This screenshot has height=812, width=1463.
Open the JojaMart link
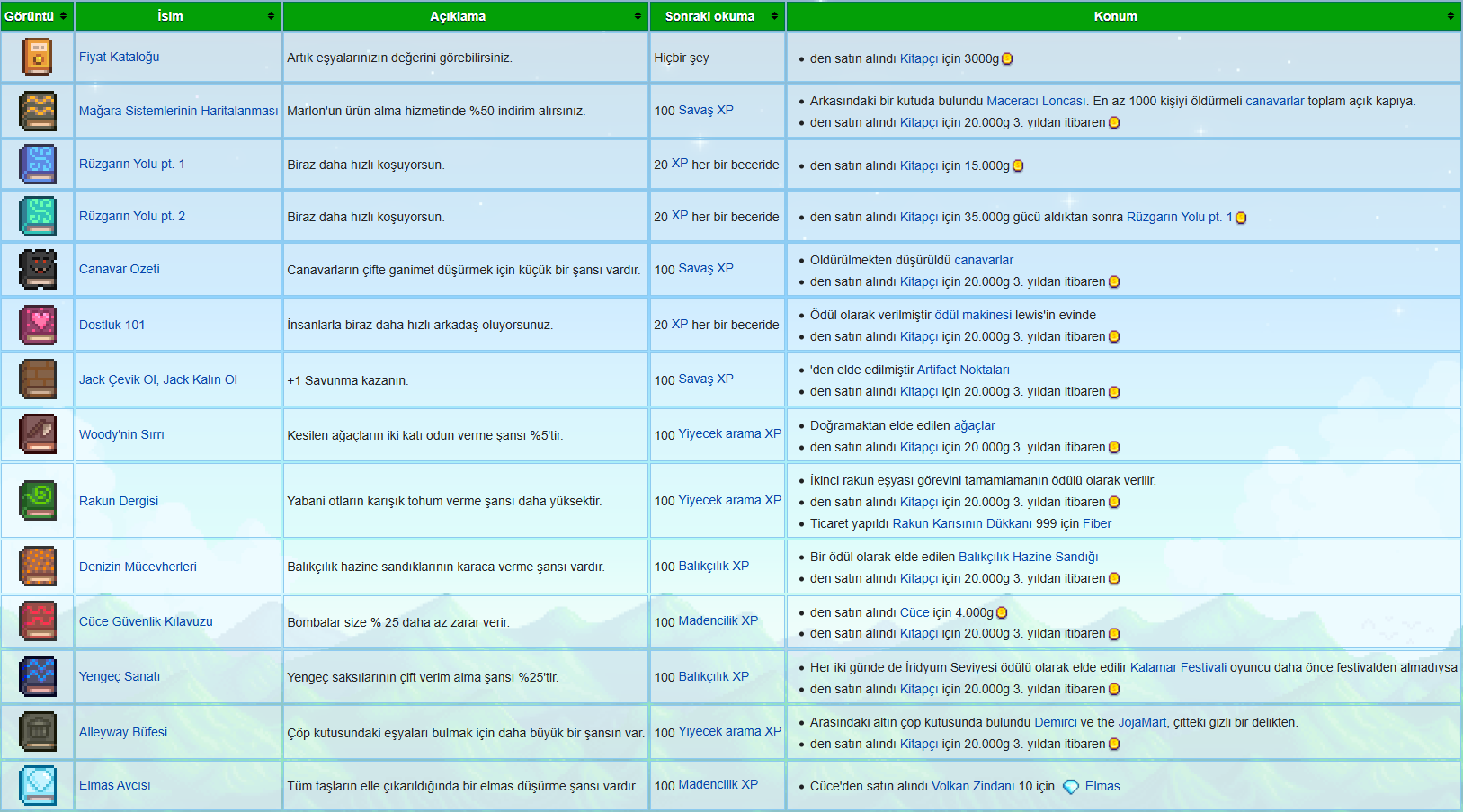1142,722
